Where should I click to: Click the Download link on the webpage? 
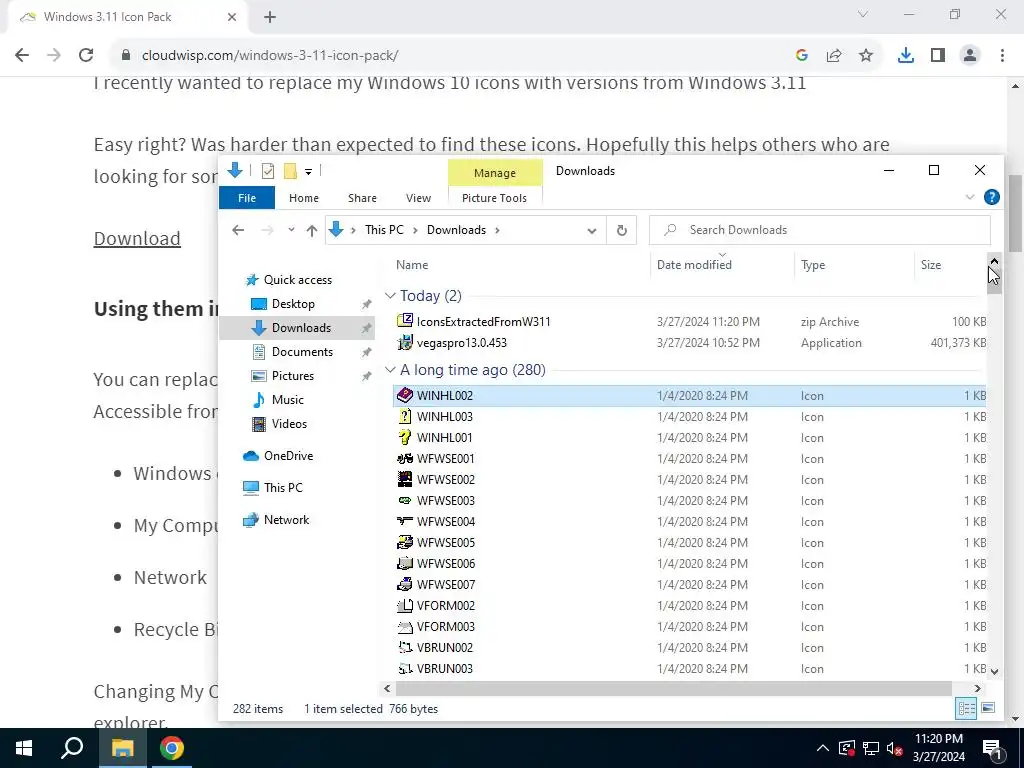coord(137,238)
